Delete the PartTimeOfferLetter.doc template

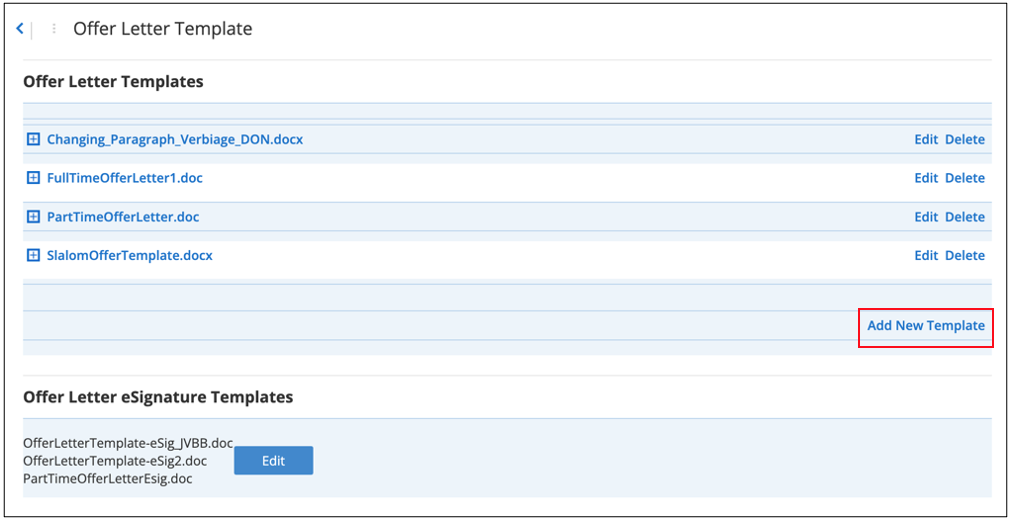click(965, 217)
